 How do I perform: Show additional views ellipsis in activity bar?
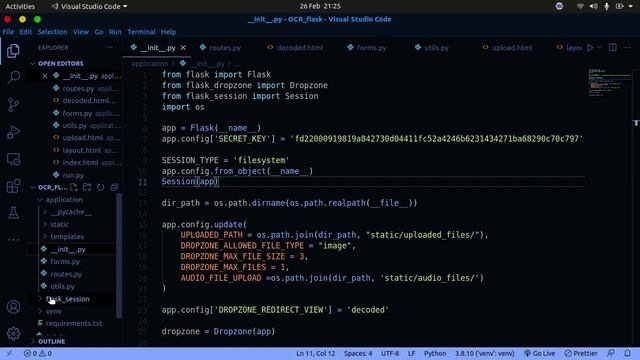[x=13, y=239]
